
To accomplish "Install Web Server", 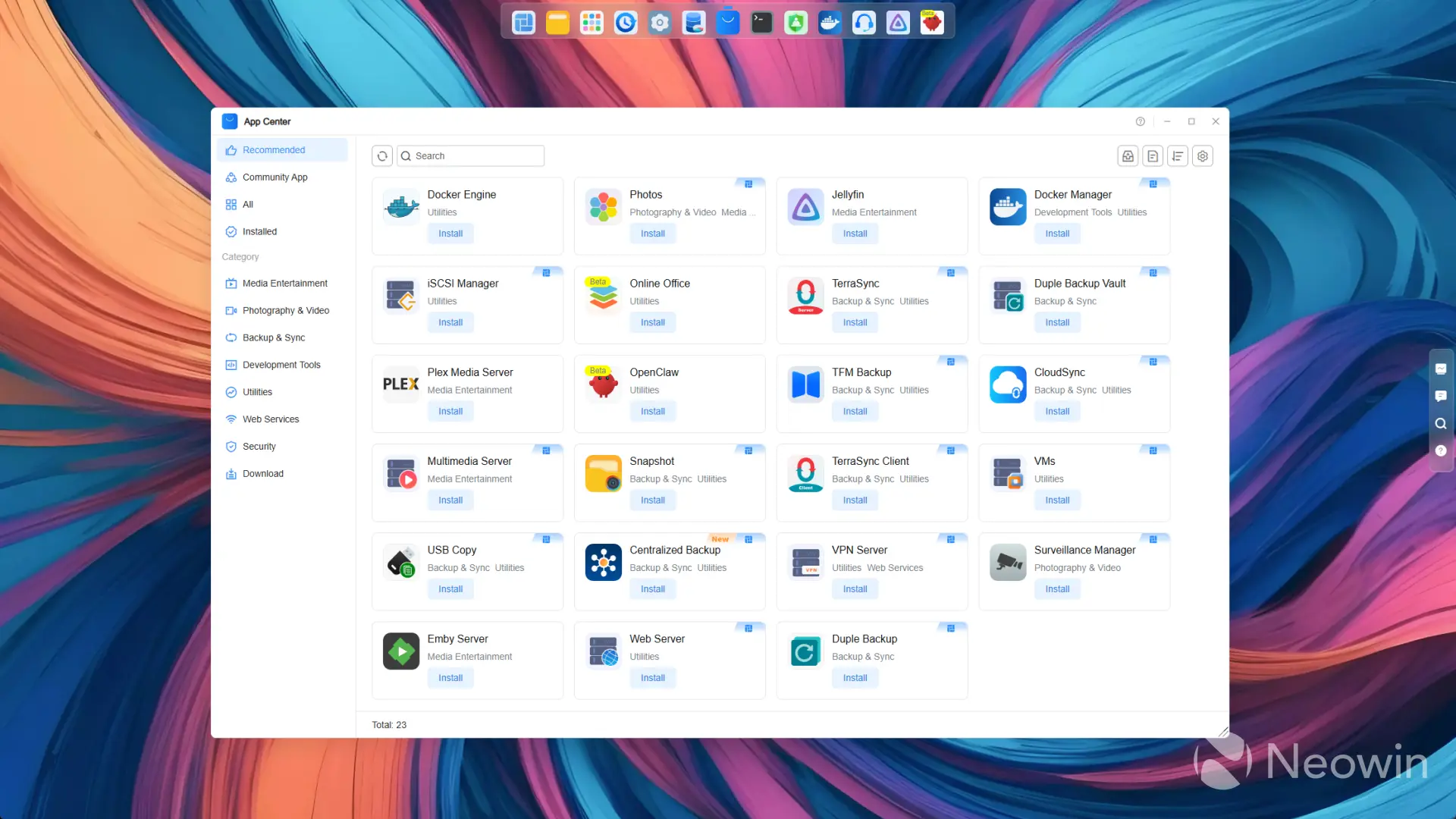I will pyautogui.click(x=652, y=678).
